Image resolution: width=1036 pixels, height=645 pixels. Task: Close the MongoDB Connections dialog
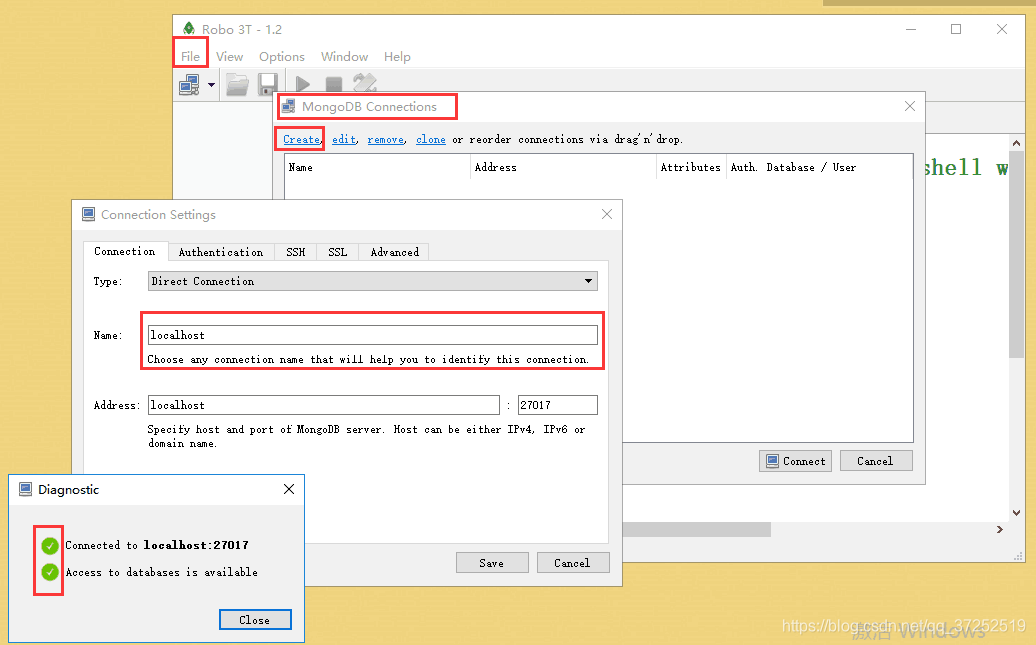(910, 106)
